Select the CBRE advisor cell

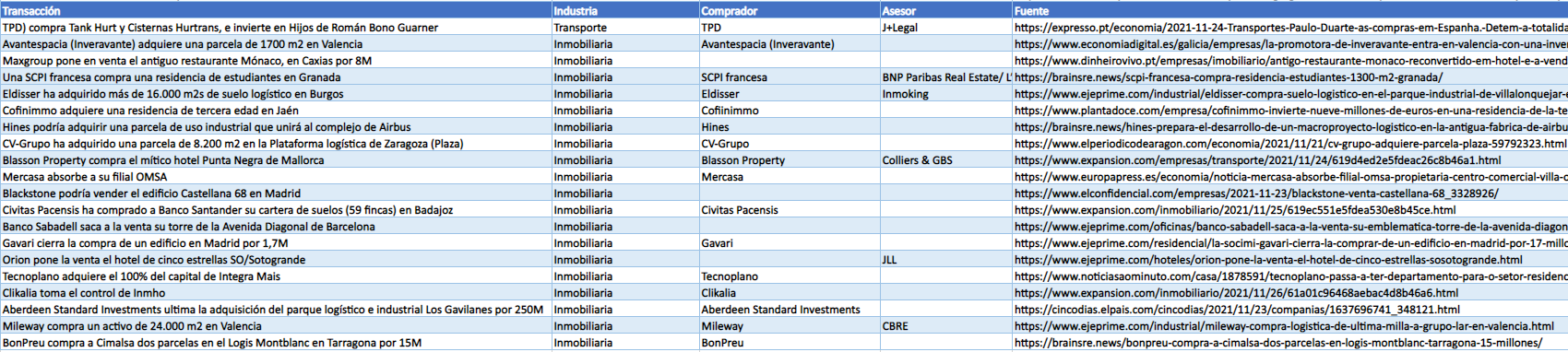pyautogui.click(x=946, y=326)
